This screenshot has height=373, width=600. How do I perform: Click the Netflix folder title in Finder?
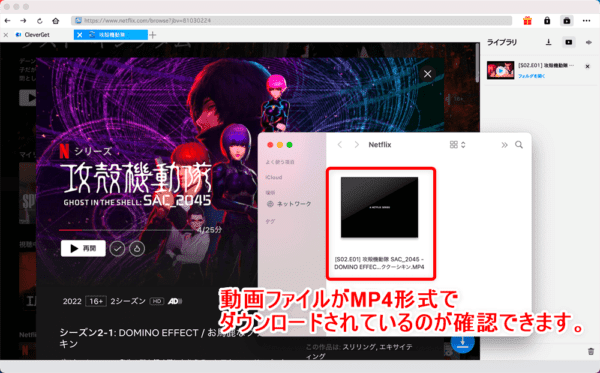click(380, 145)
